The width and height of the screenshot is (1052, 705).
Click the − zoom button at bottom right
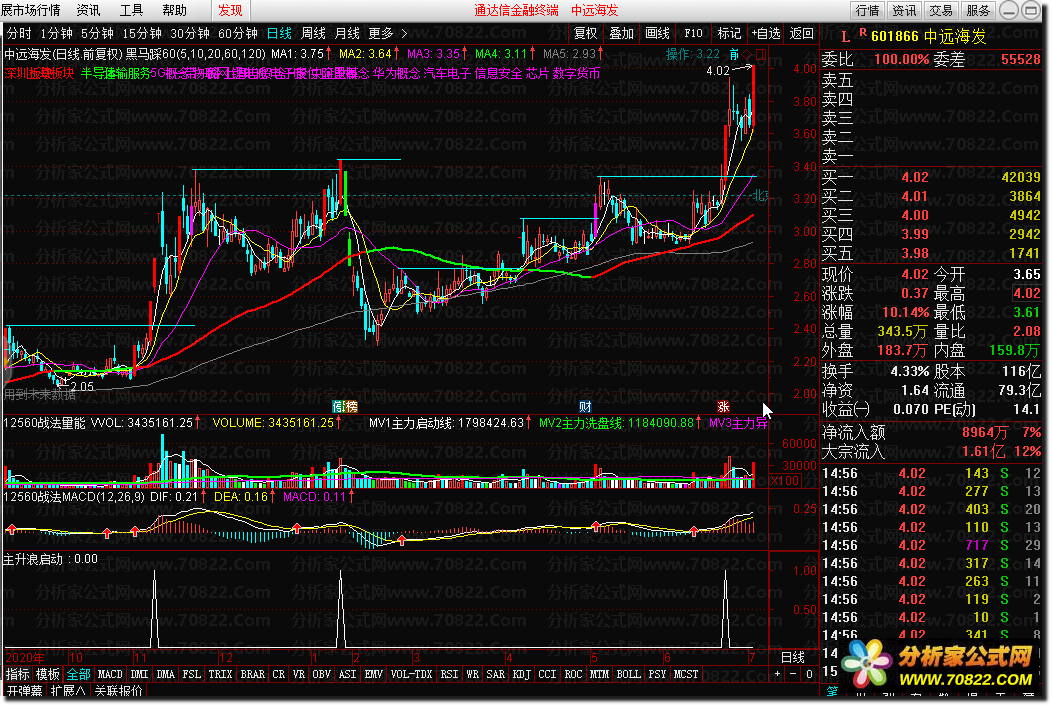point(794,674)
